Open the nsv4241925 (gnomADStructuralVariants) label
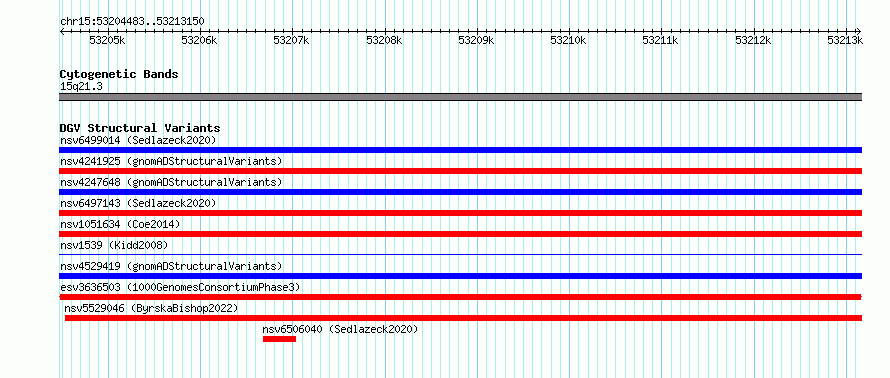This screenshot has height=378, width=890. coord(171,161)
